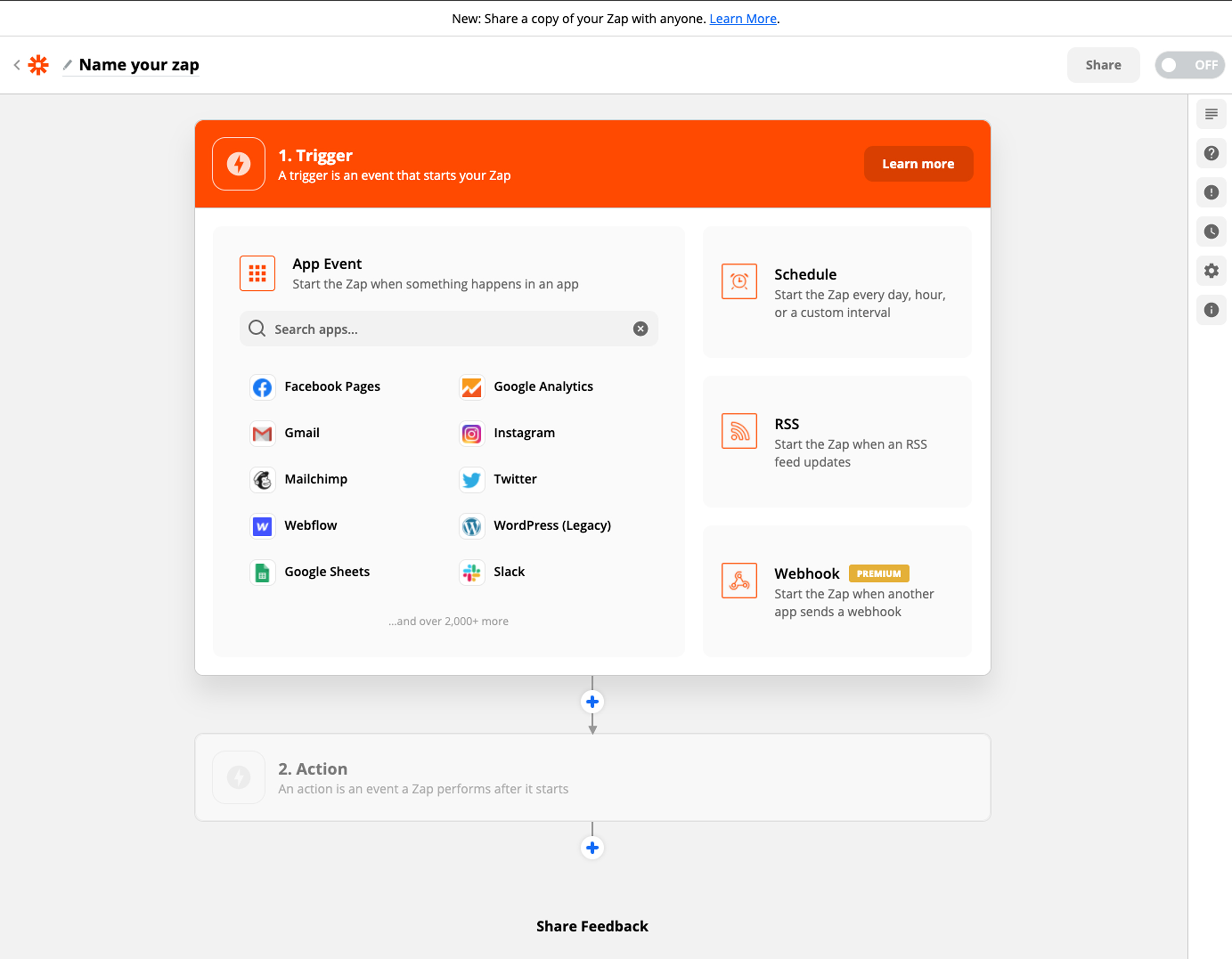This screenshot has height=959, width=1232.
Task: Select the RSS trigger title
Action: tap(786, 424)
